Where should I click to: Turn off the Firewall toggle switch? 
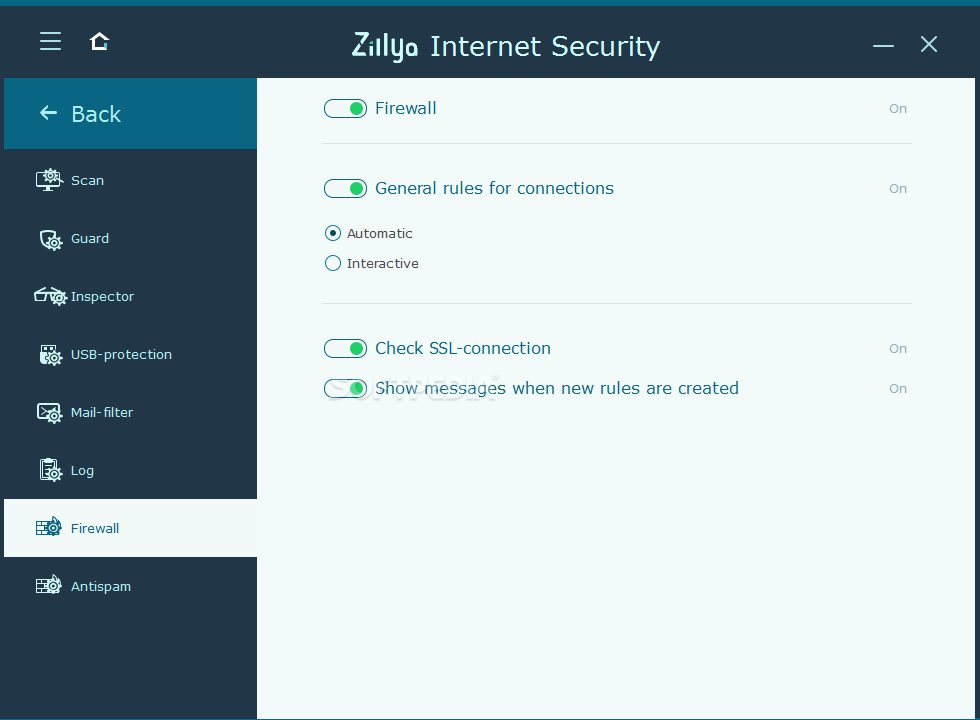click(345, 109)
